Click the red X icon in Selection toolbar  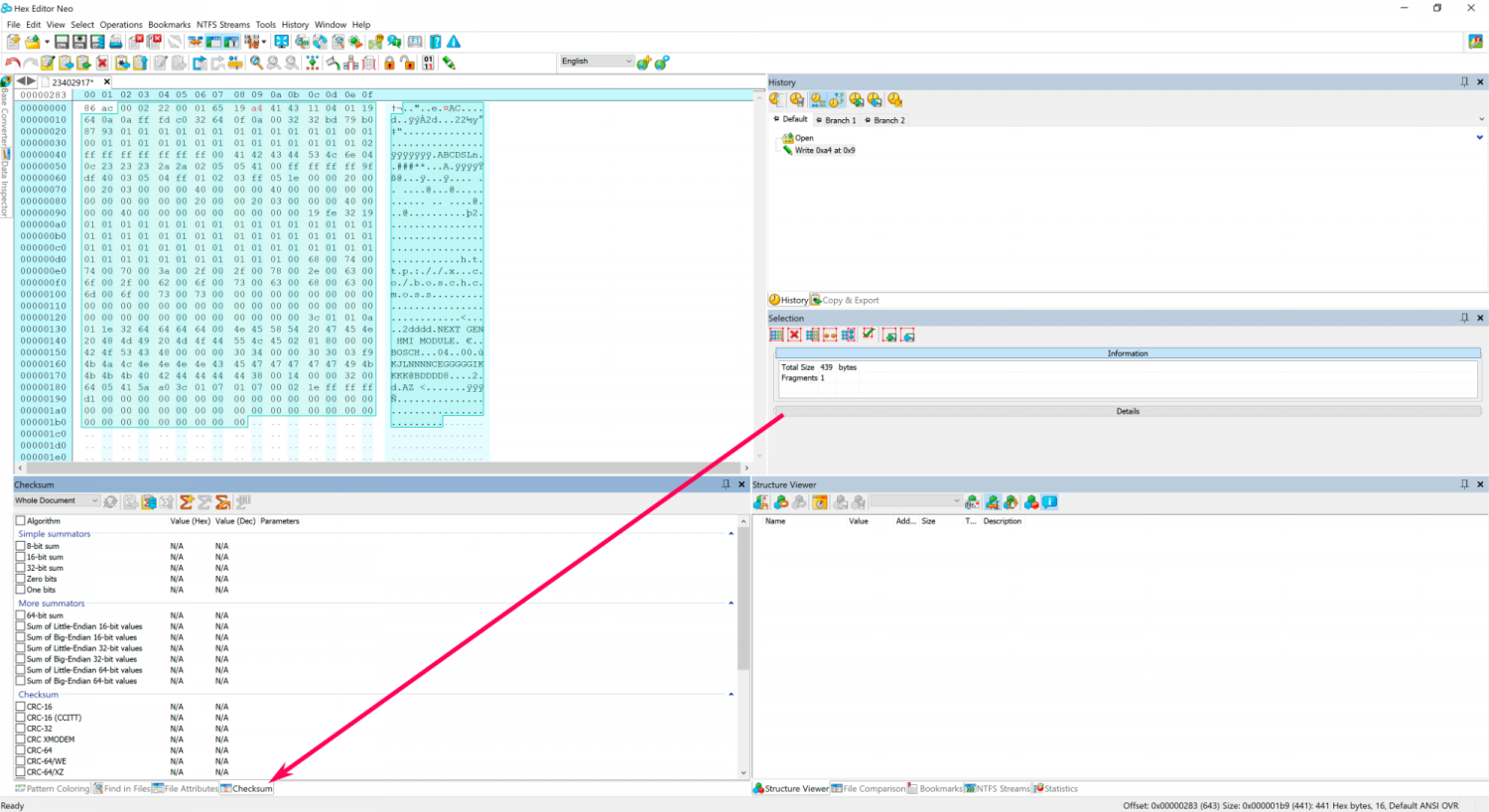pos(794,335)
